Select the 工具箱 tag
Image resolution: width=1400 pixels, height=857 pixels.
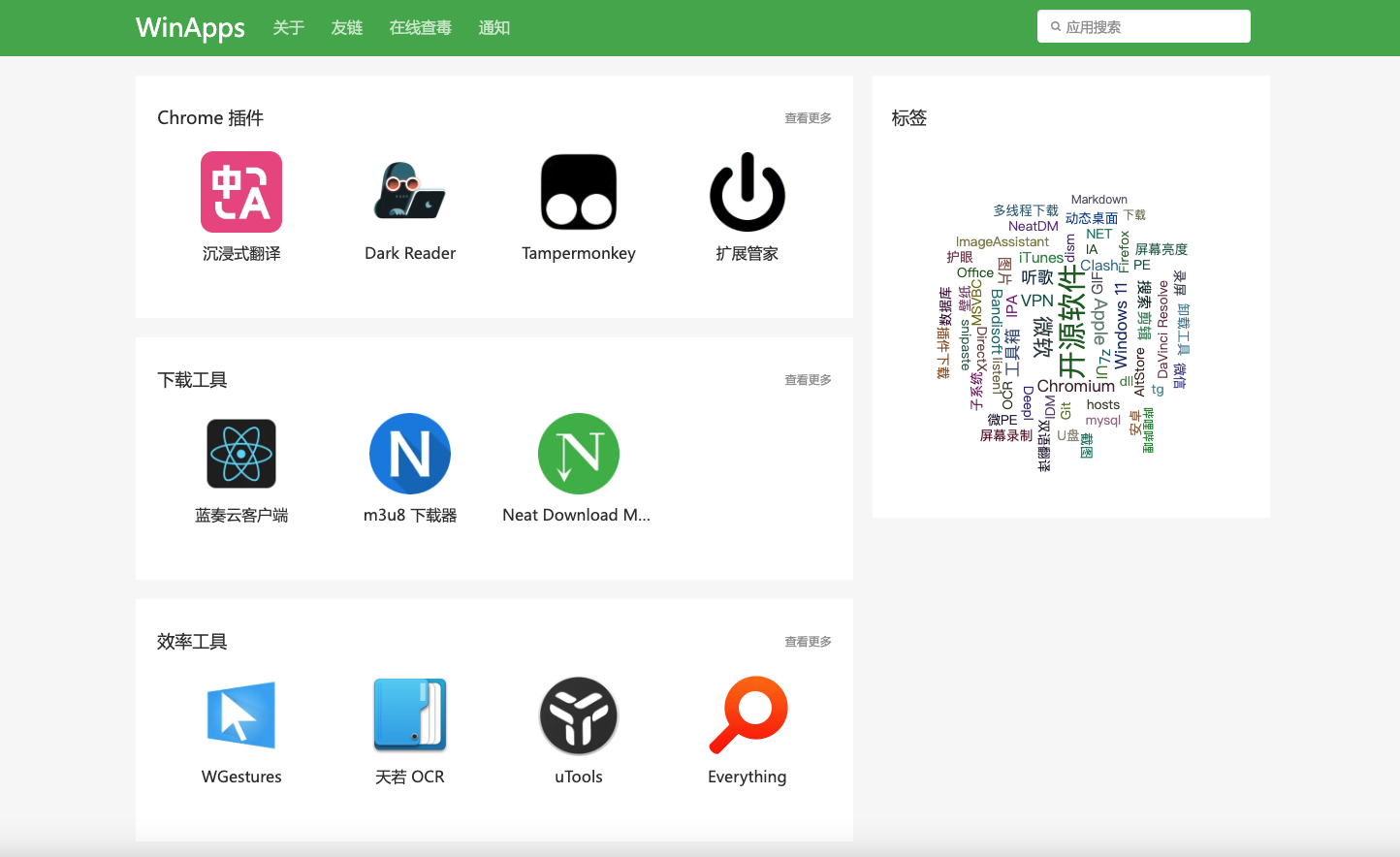pos(1012,352)
